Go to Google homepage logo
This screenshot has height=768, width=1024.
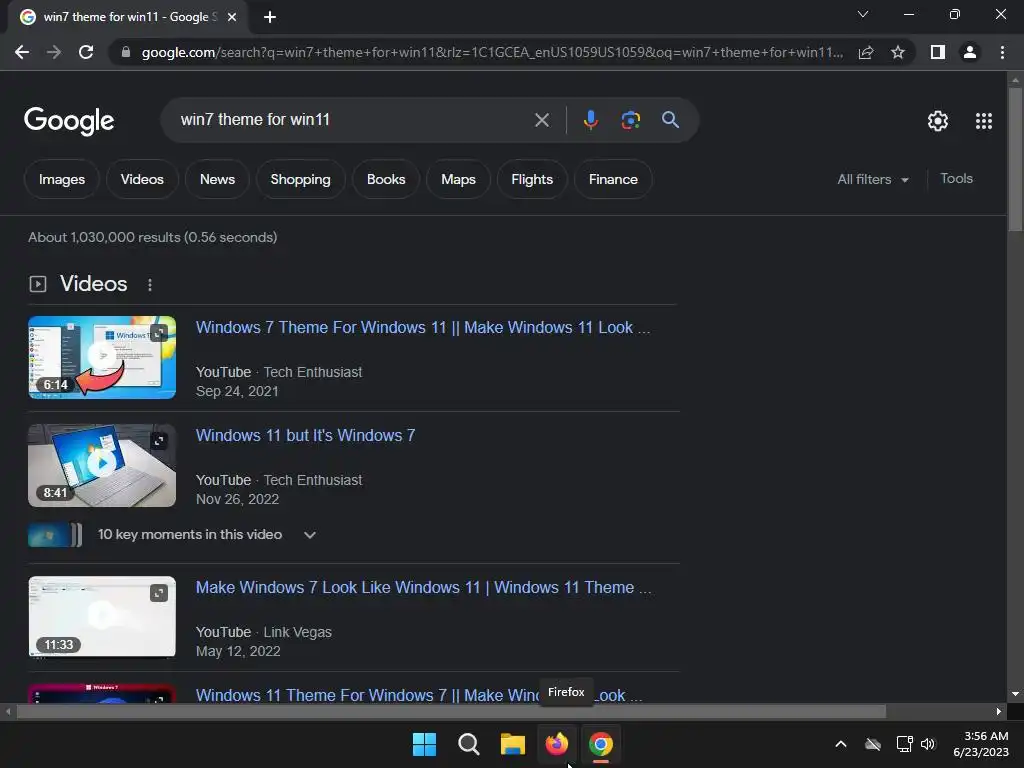pos(69,121)
